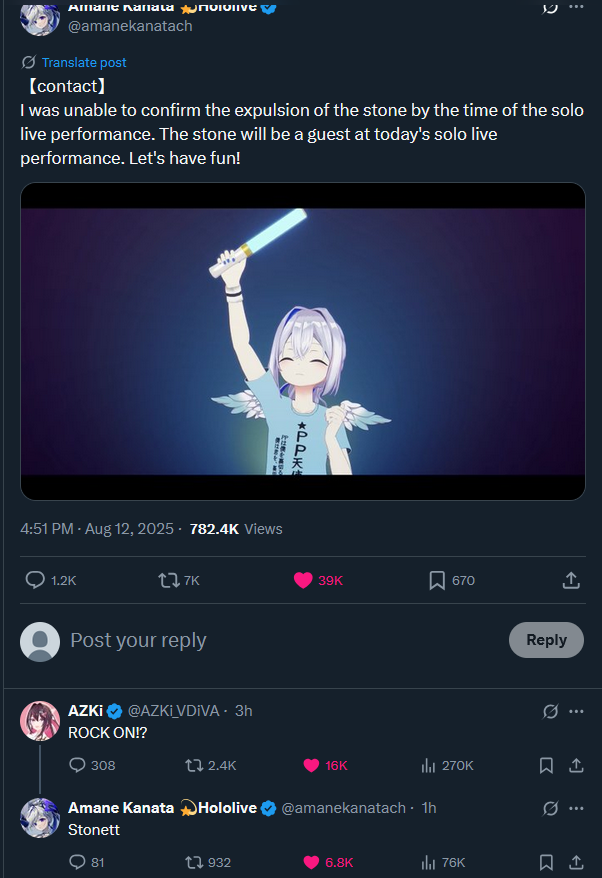The image size is (602, 878).
Task: Open replies on main post (1.2K)
Action: point(35,580)
